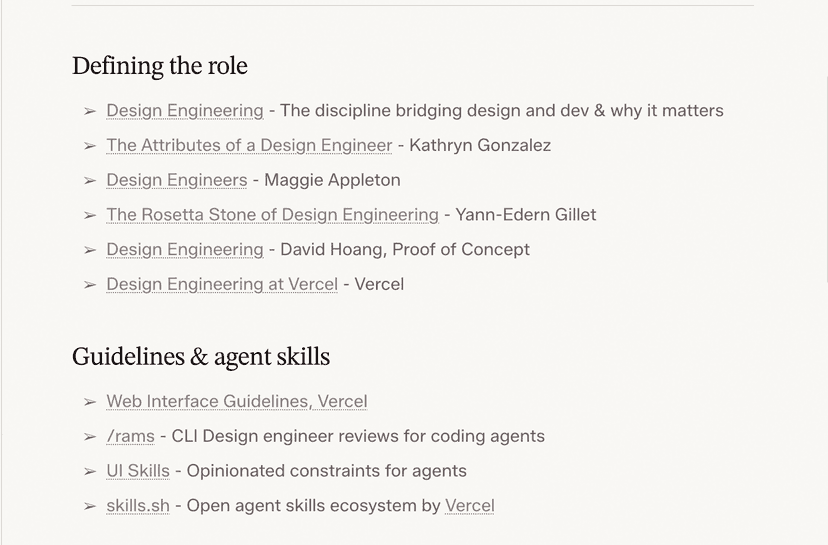Click the arrow bullet beside Attributes of a Design Engineer
The height and width of the screenshot is (545, 828).
click(x=90, y=146)
